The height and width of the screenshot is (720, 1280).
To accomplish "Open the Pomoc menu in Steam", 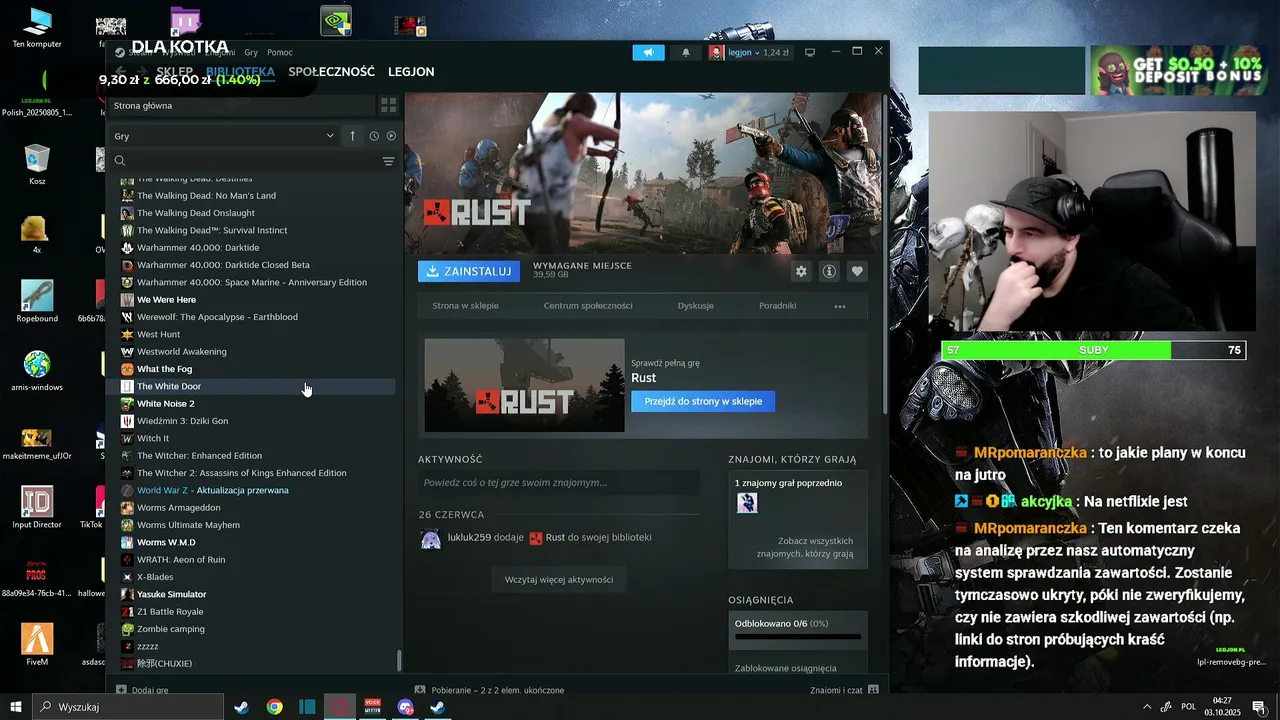I will (x=280, y=52).
